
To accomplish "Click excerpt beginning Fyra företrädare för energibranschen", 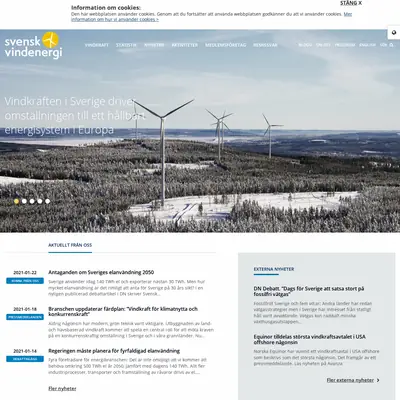I will coord(128,366).
